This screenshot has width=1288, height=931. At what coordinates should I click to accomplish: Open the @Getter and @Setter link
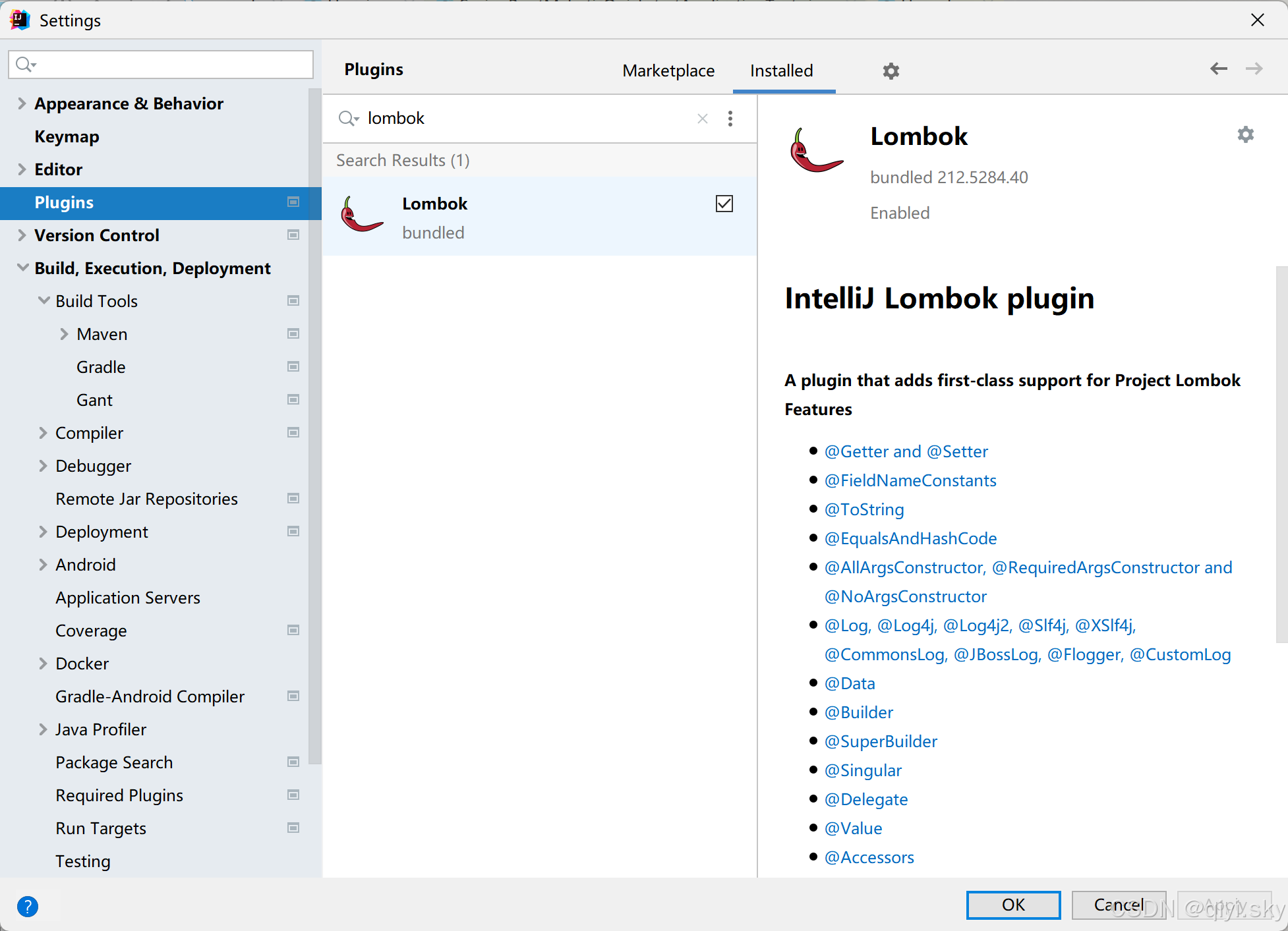point(906,451)
